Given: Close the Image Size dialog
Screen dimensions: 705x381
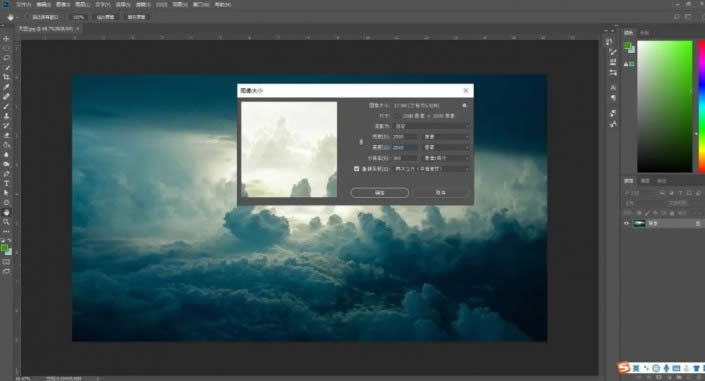Looking at the screenshot, I should coord(466,90).
